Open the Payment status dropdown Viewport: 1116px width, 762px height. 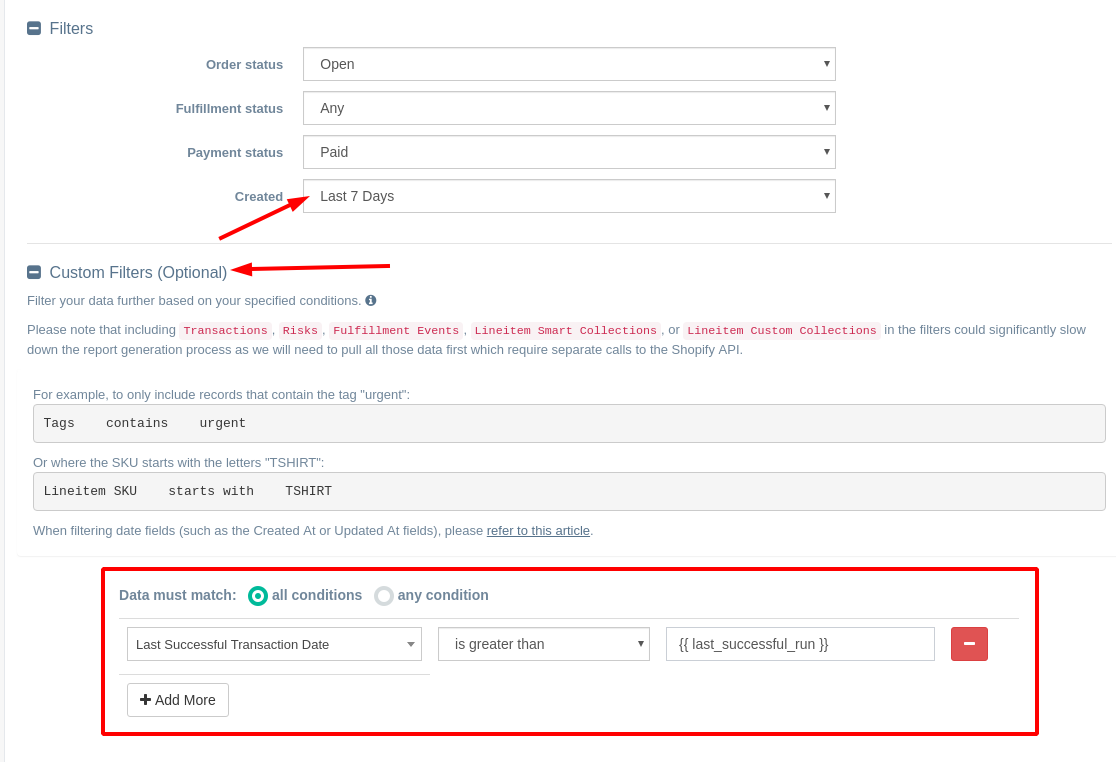coord(569,152)
